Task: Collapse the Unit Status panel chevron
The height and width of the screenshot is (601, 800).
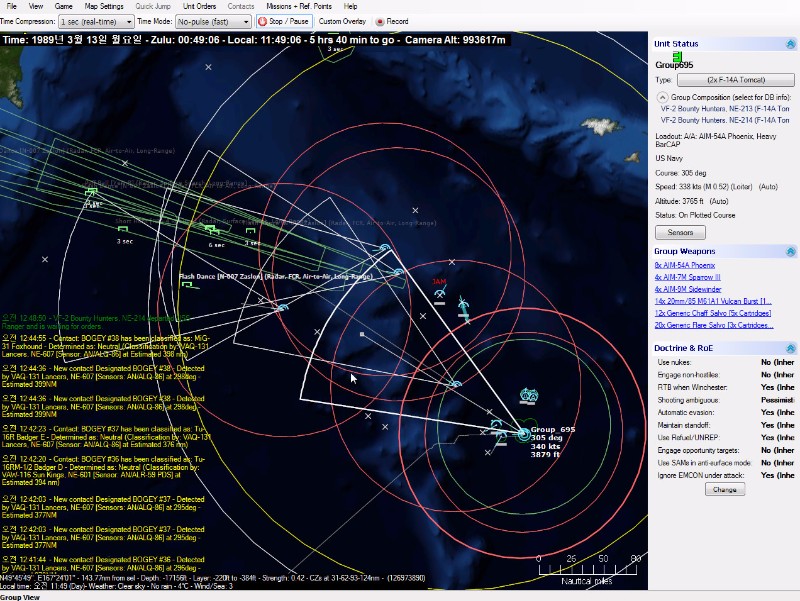Action: [790, 44]
